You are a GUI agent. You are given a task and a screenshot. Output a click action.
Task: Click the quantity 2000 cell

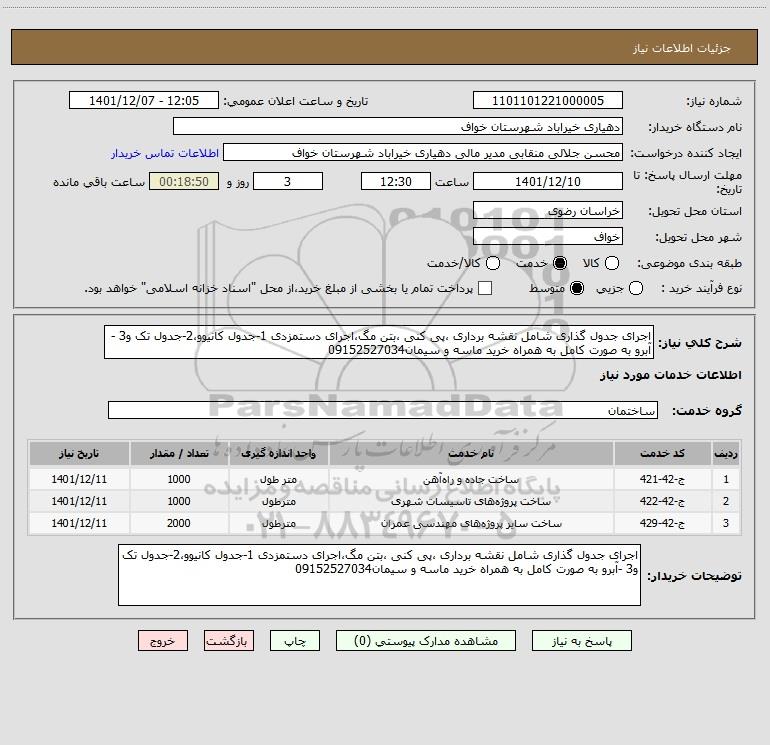click(x=179, y=524)
